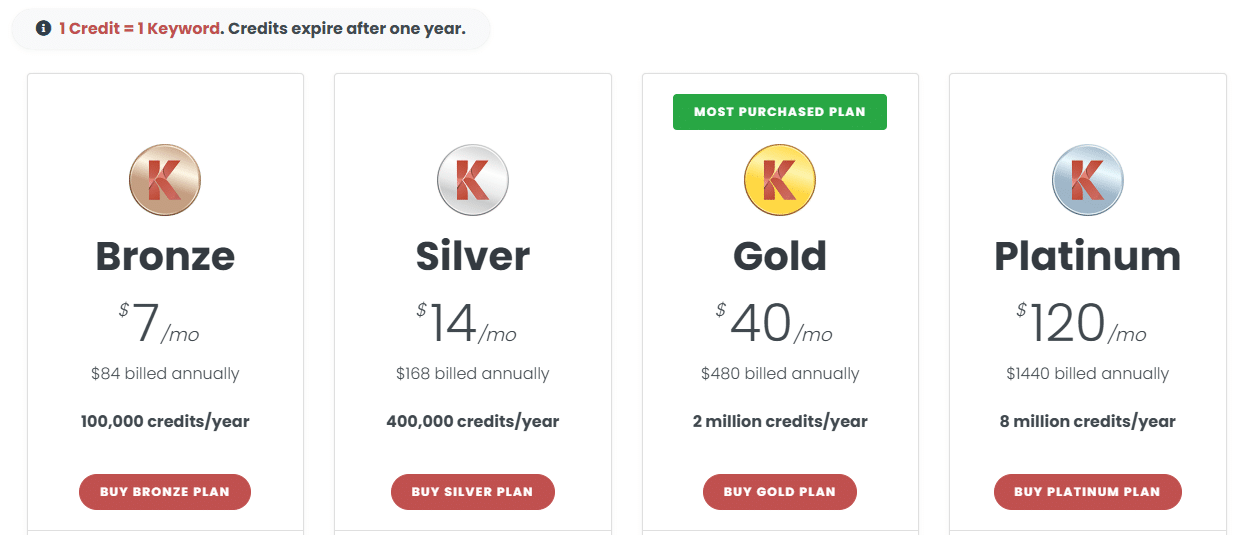
Task: Click the Bronze plan coin icon
Action: [x=165, y=180]
